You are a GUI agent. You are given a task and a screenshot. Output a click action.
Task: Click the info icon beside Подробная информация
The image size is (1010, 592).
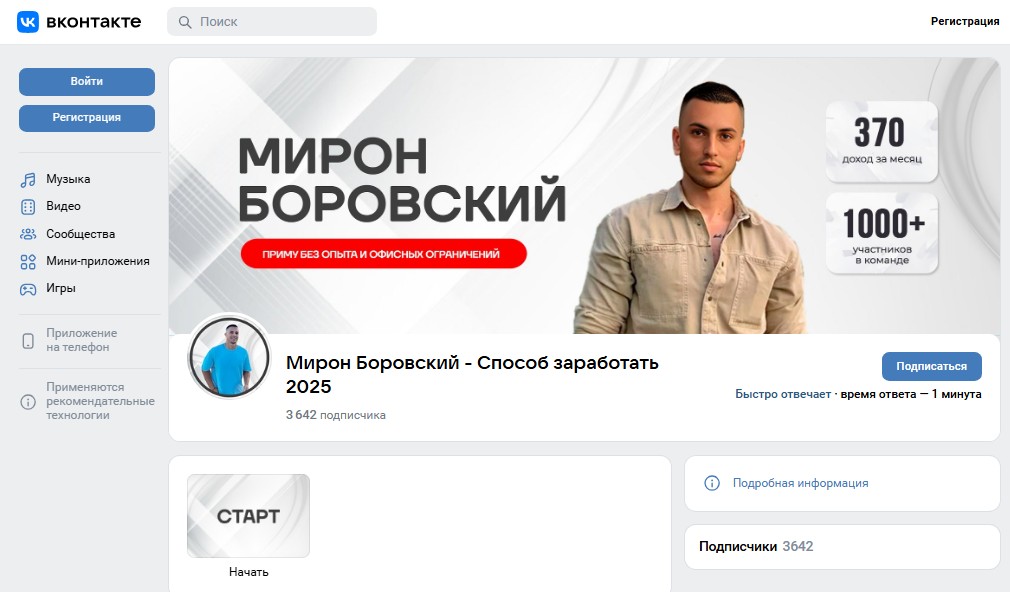[712, 483]
